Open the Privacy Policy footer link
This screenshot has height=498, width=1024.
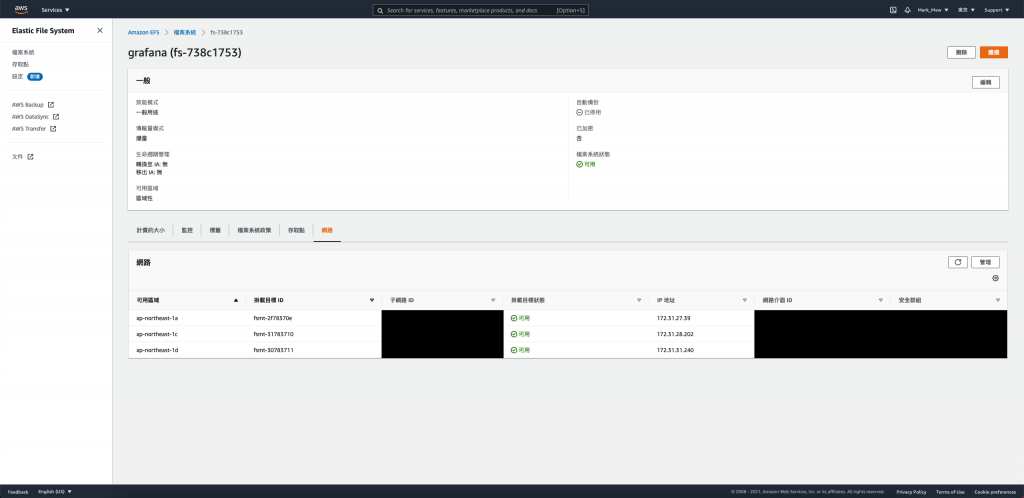(911, 491)
